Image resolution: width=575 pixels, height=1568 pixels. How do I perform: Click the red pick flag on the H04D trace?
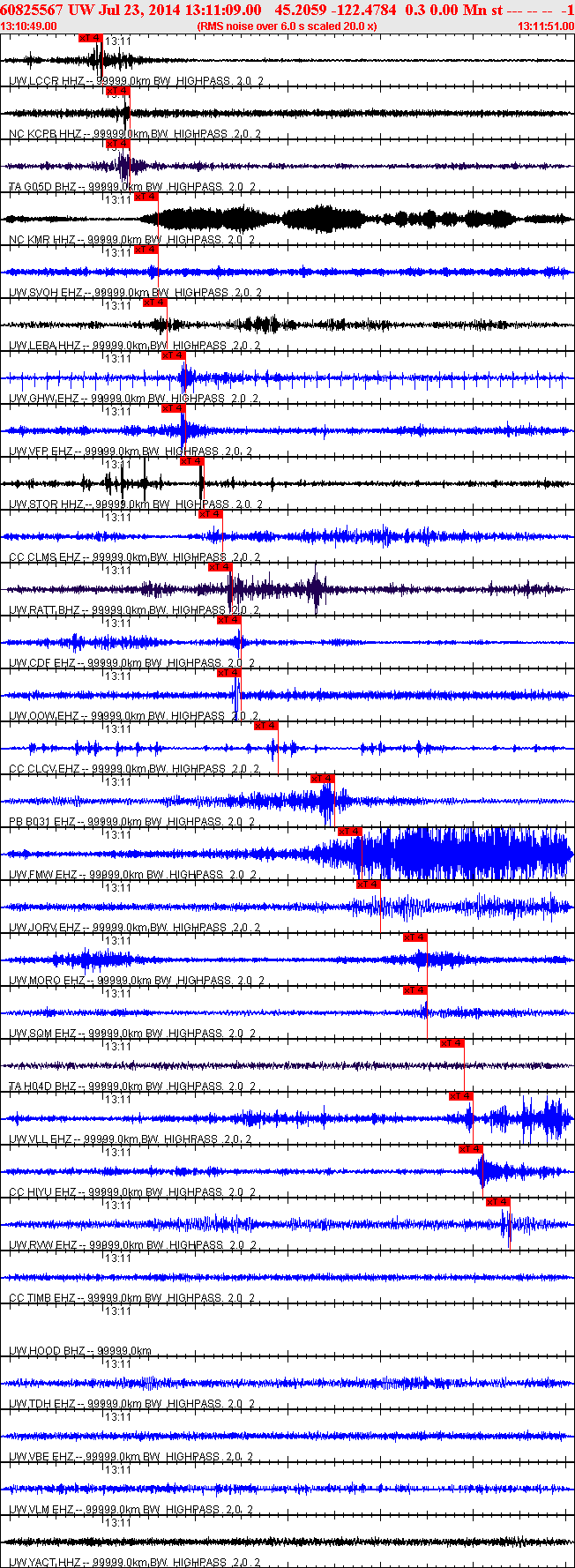[x=452, y=1043]
